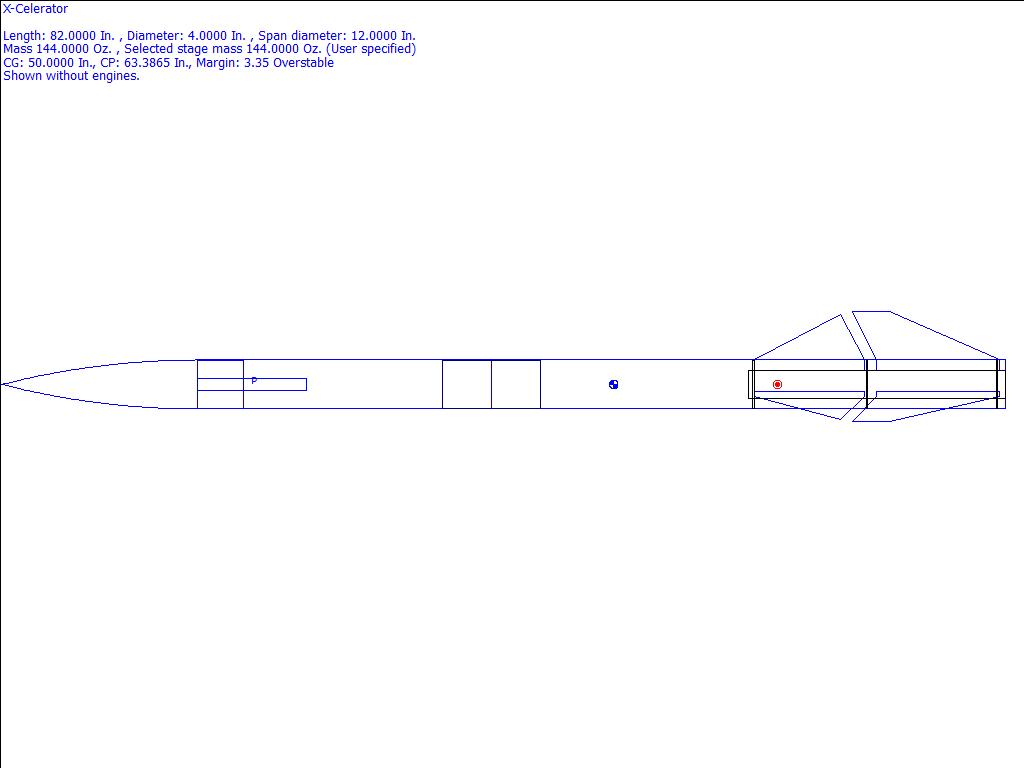Click the Span diameter 12.0000 In. text
The width and height of the screenshot is (1024, 768).
coord(337,36)
